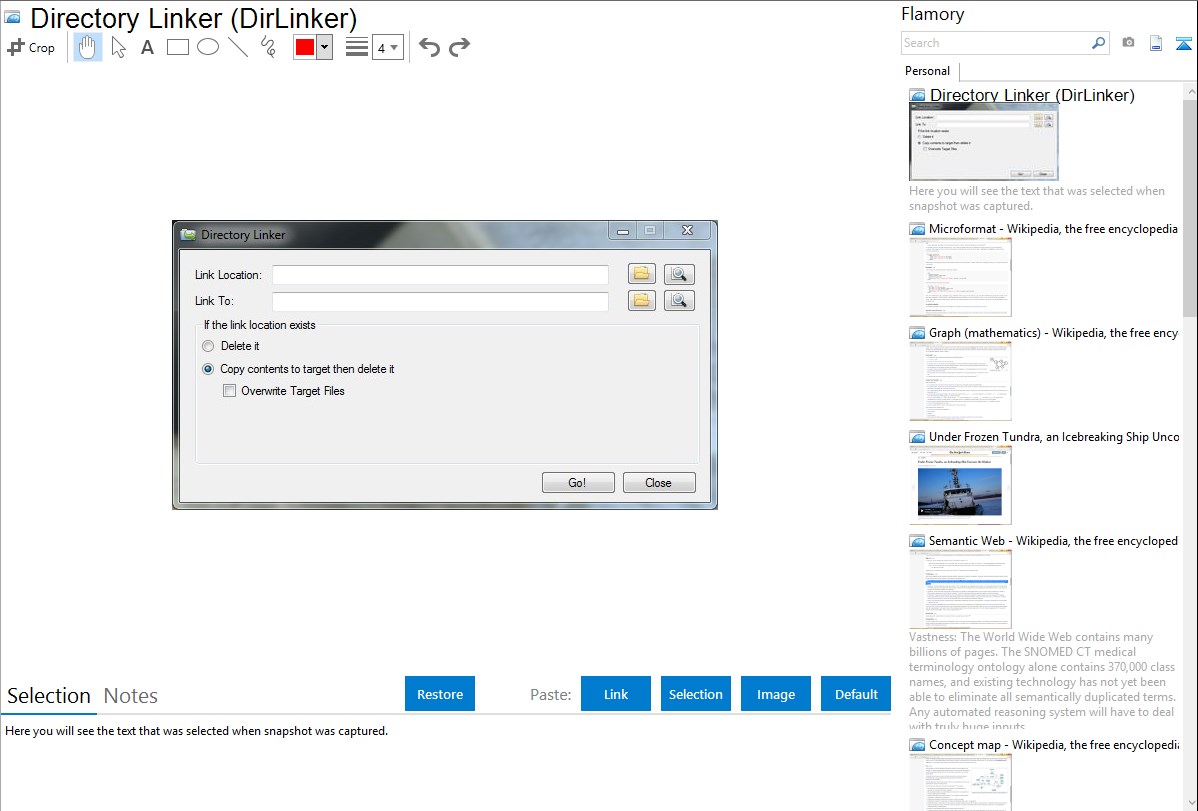Open the line width dropdown showing 4
This screenshot has height=811, width=1198.
(x=387, y=48)
